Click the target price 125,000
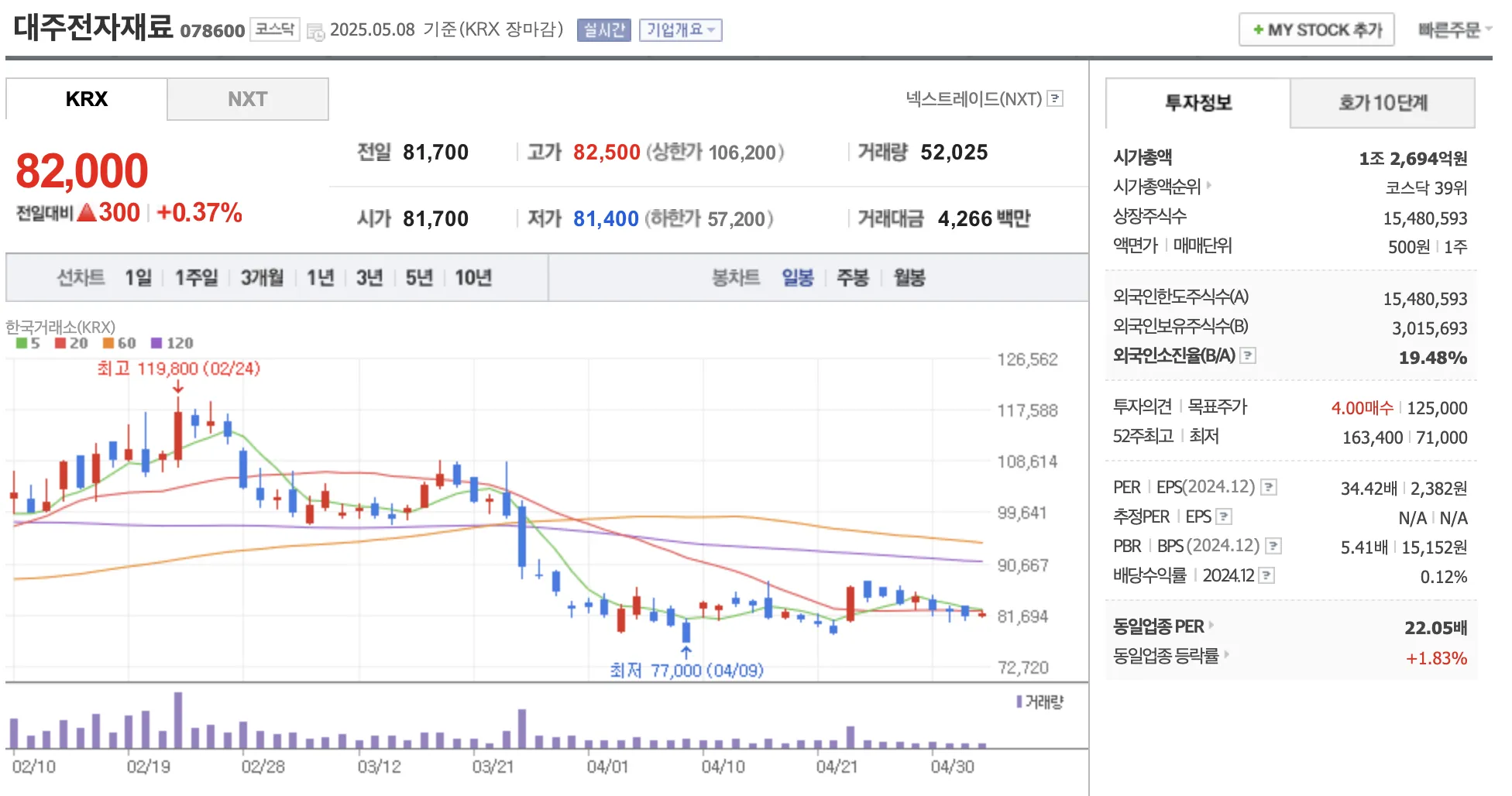The image size is (1512, 796). 1437,407
